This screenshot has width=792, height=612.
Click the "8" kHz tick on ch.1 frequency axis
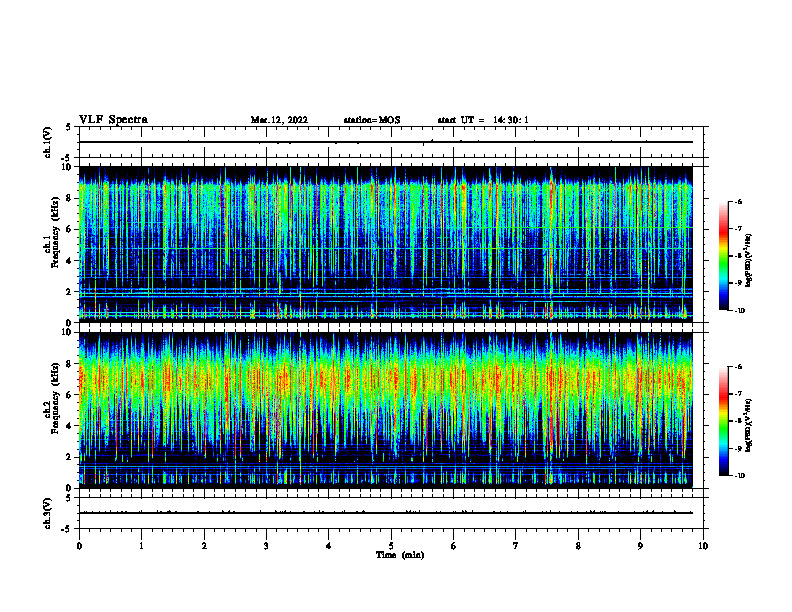pyautogui.click(x=69, y=198)
